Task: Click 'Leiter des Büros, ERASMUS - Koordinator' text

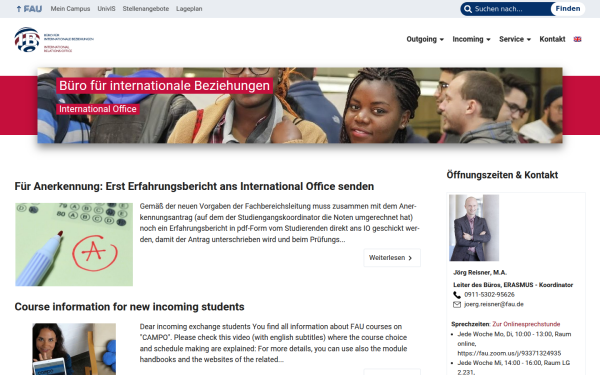Action: click(x=513, y=285)
